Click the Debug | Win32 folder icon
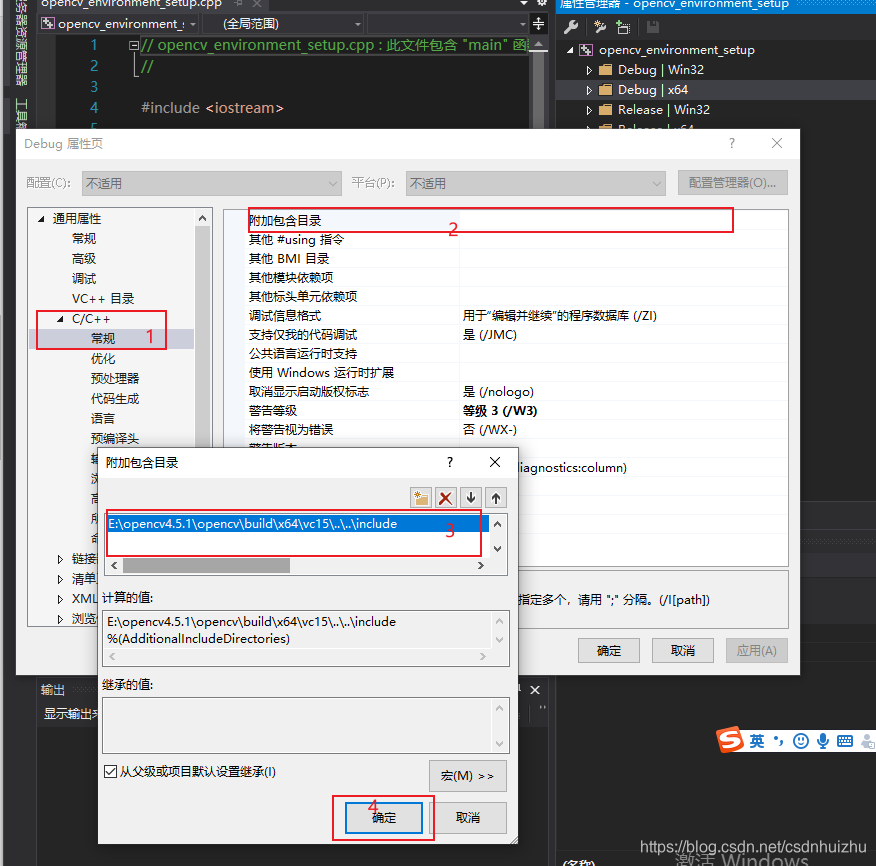This screenshot has height=866, width=876. tap(605, 70)
